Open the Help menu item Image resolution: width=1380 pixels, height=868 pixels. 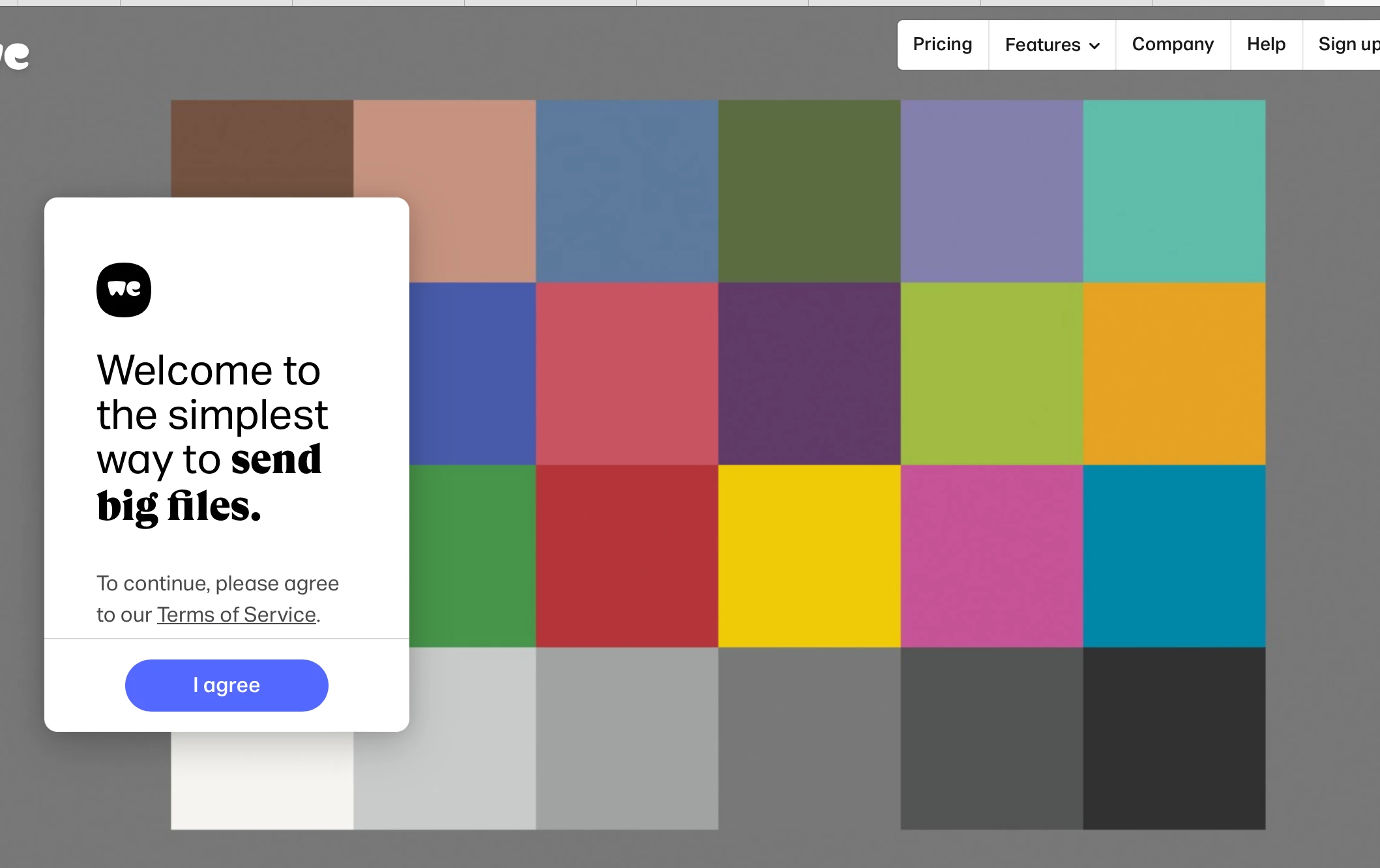click(1265, 44)
